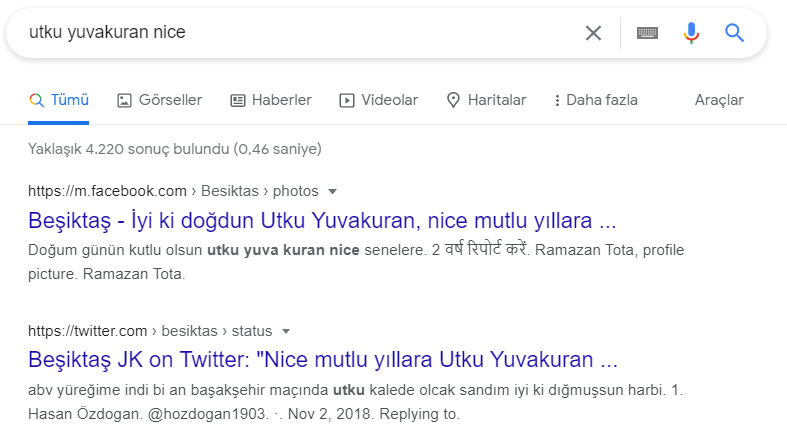Expand the Daha fazla menu
787x445 pixels.
coord(595,100)
